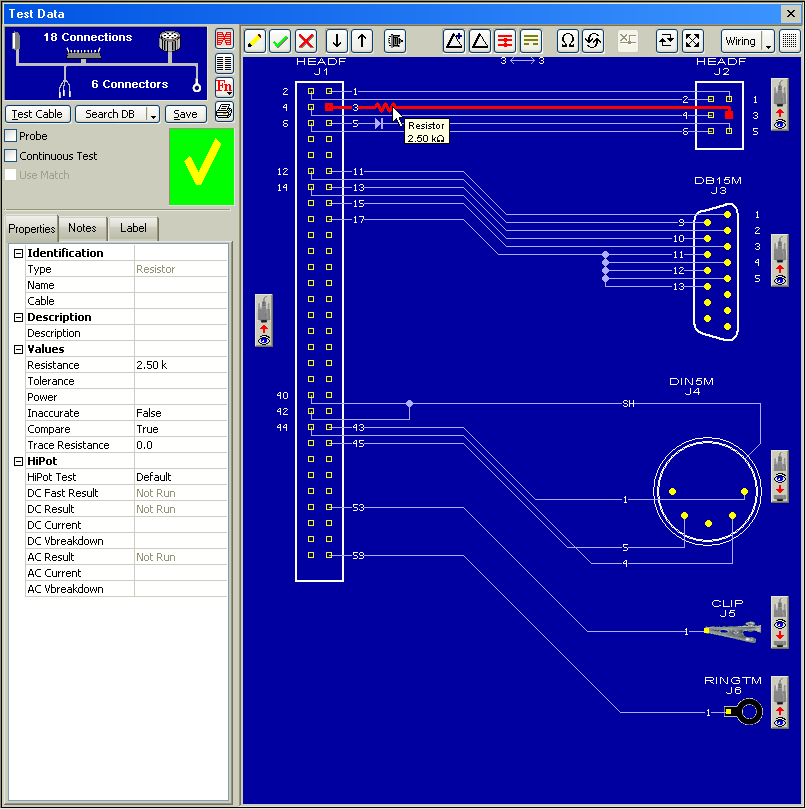Click the Trace Resistance value 0.0
The height and width of the screenshot is (809, 806).
click(x=181, y=445)
